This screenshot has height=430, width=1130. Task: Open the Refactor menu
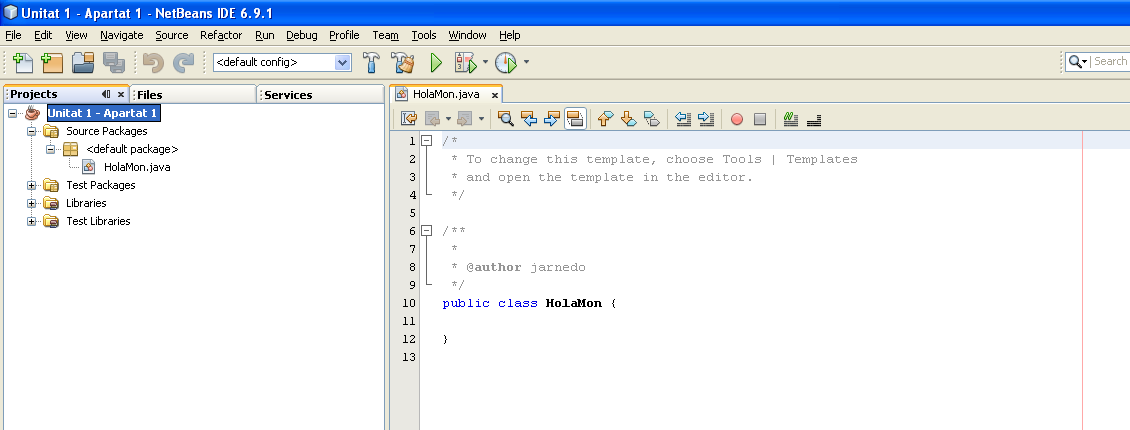[221, 35]
